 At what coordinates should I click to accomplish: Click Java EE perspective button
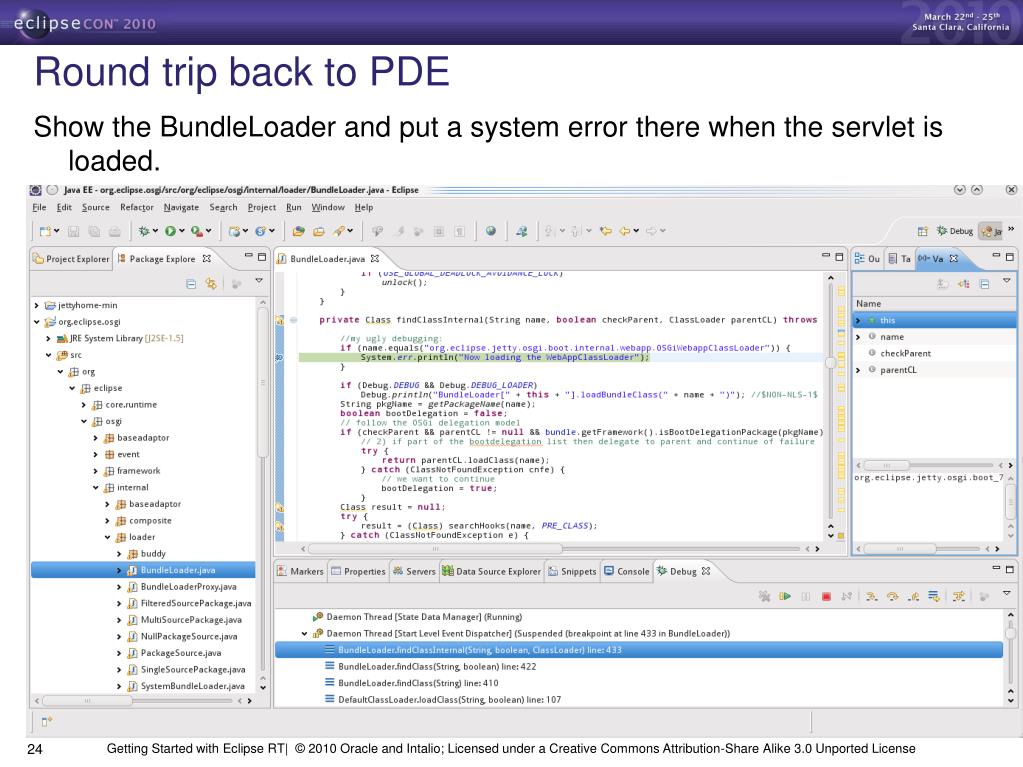[x=992, y=231]
